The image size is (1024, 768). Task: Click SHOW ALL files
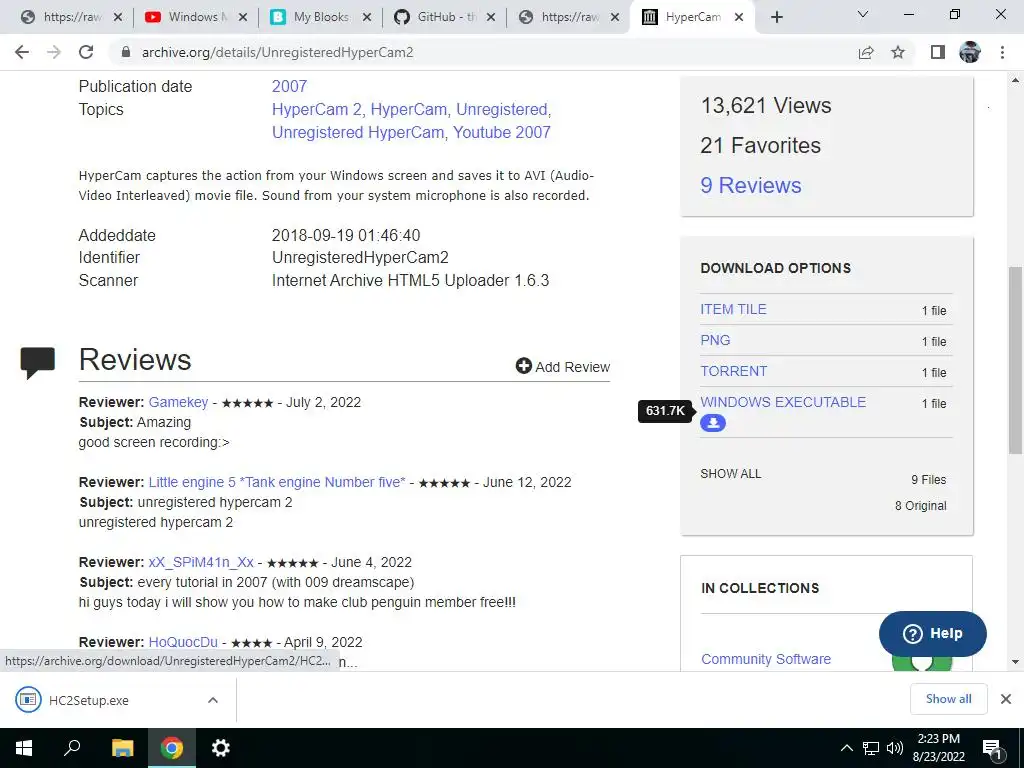point(731,474)
